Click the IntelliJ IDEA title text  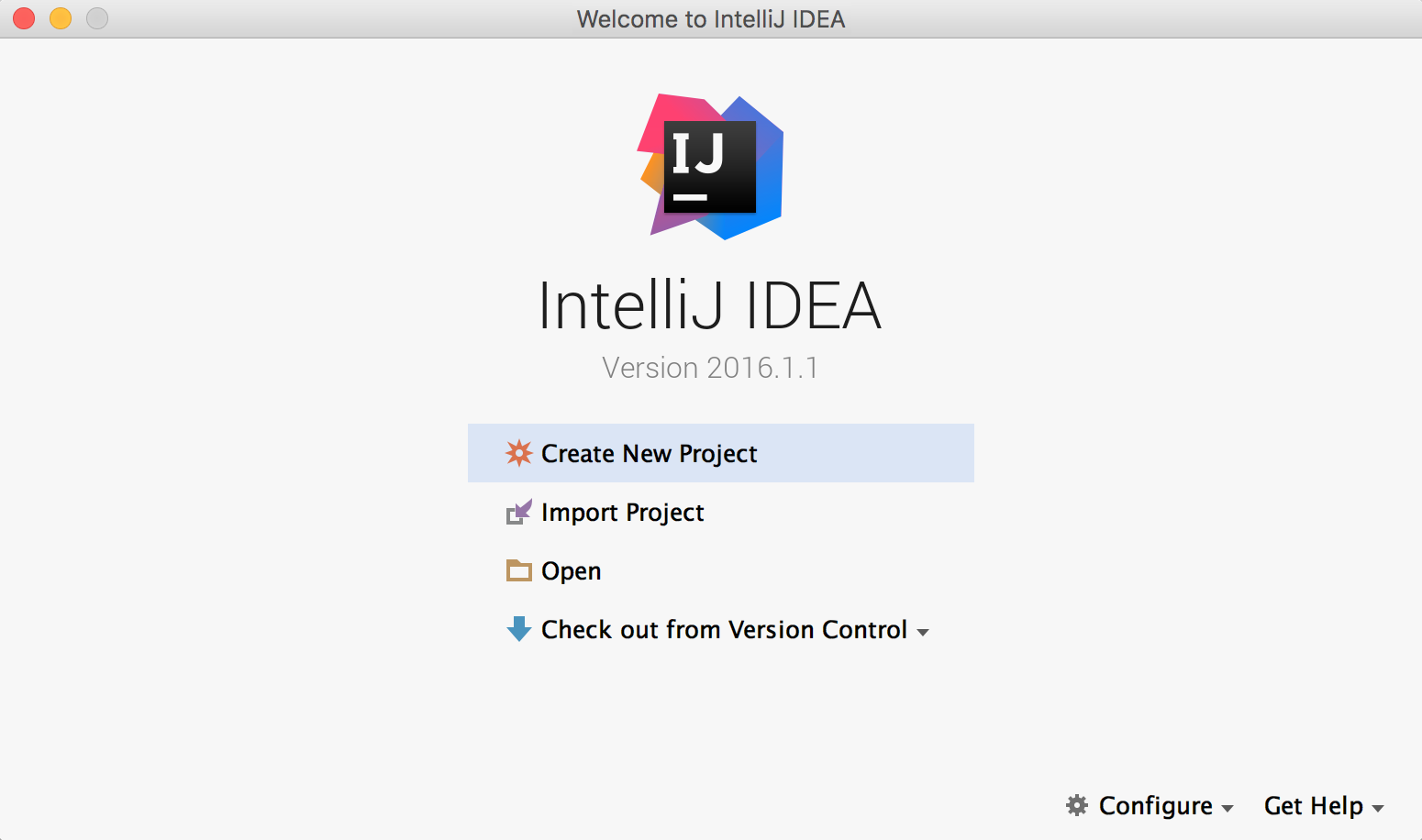click(710, 307)
